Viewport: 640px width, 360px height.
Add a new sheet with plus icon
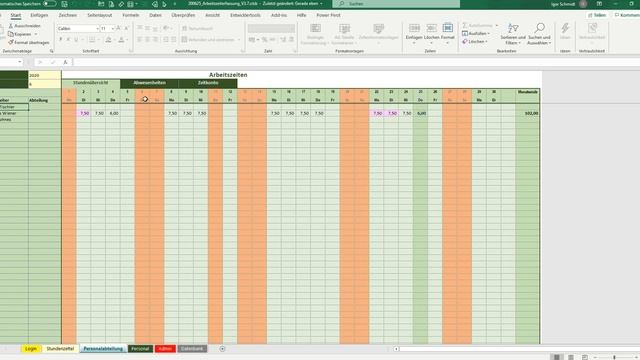pyautogui.click(x=222, y=349)
